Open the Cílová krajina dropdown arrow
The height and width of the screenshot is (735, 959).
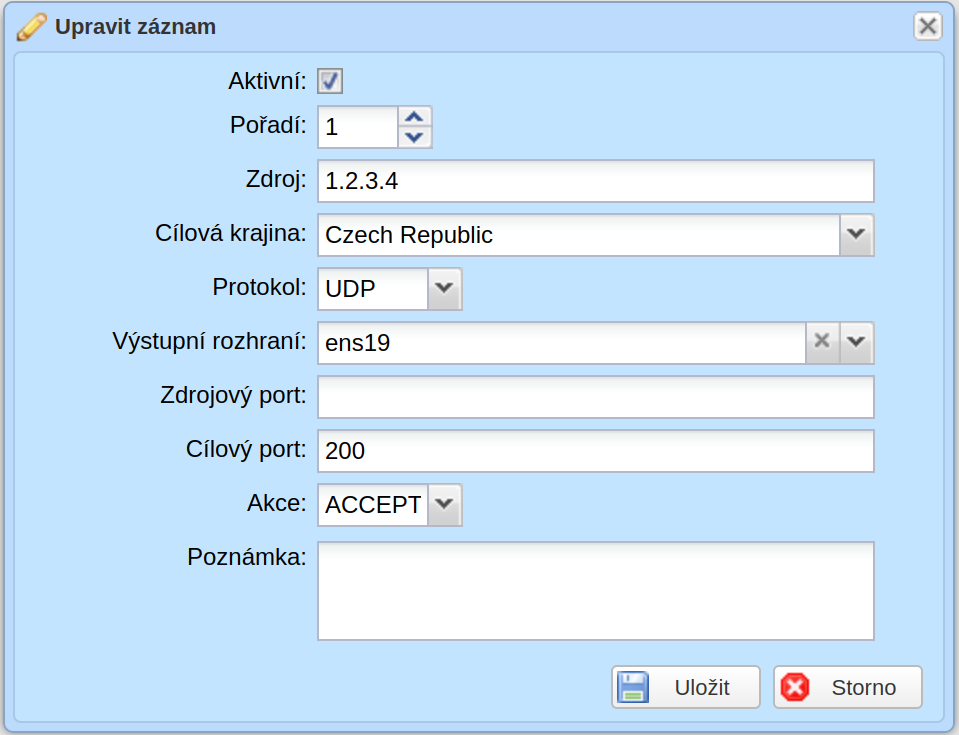point(856,235)
